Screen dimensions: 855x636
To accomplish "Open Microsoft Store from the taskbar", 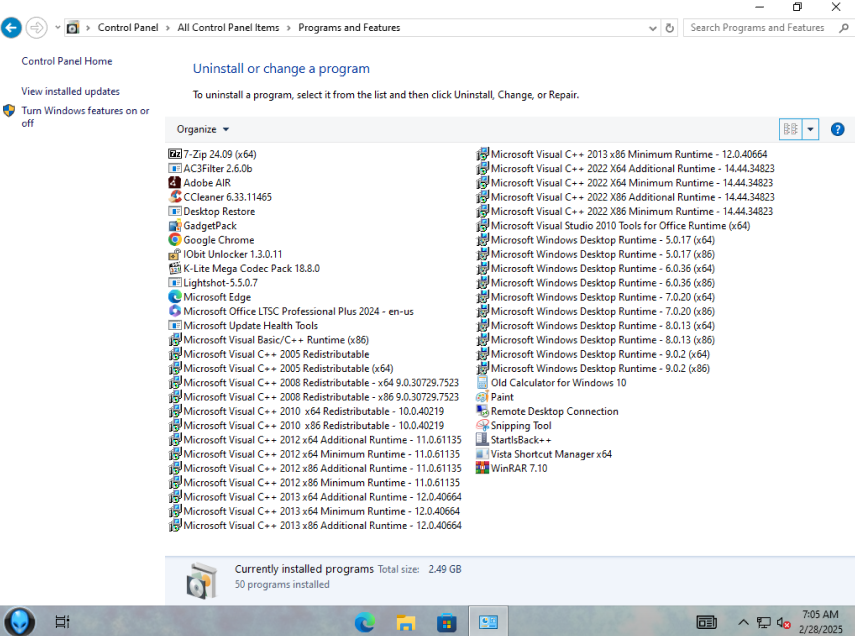I will (447, 622).
